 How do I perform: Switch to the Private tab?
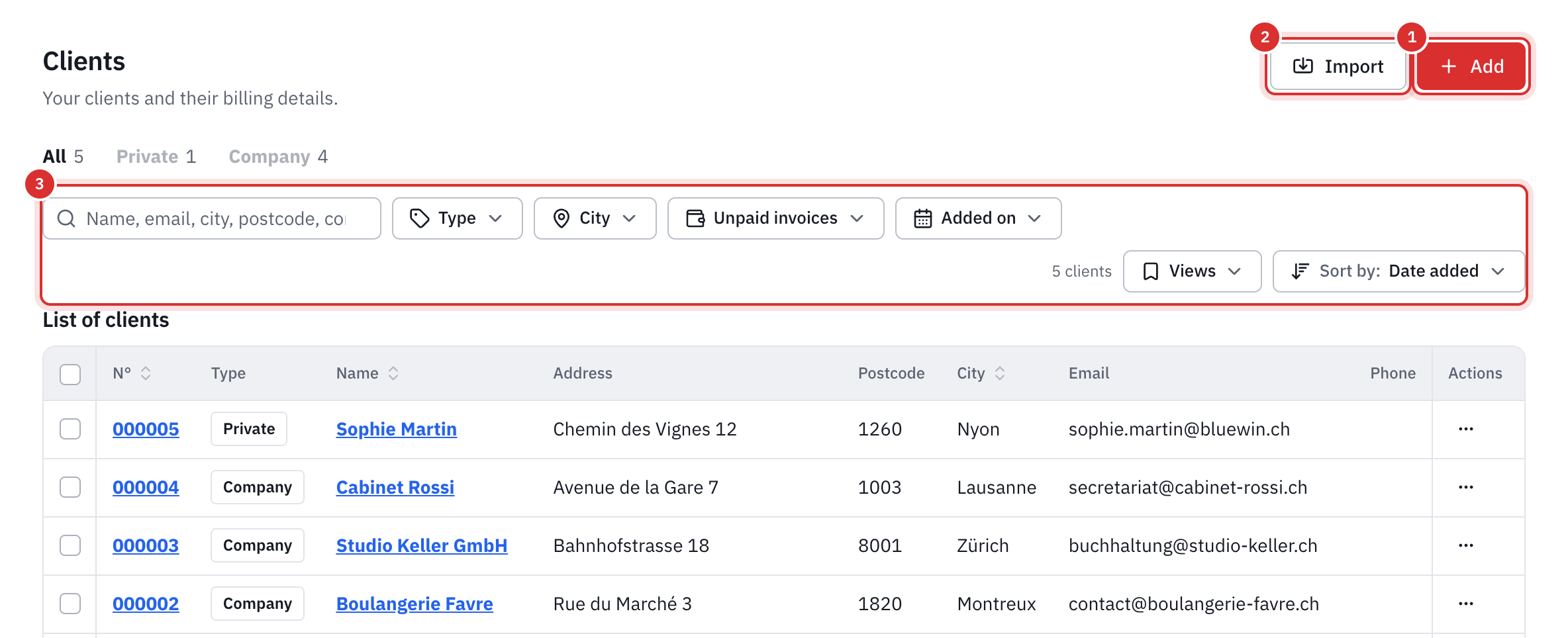pos(156,156)
